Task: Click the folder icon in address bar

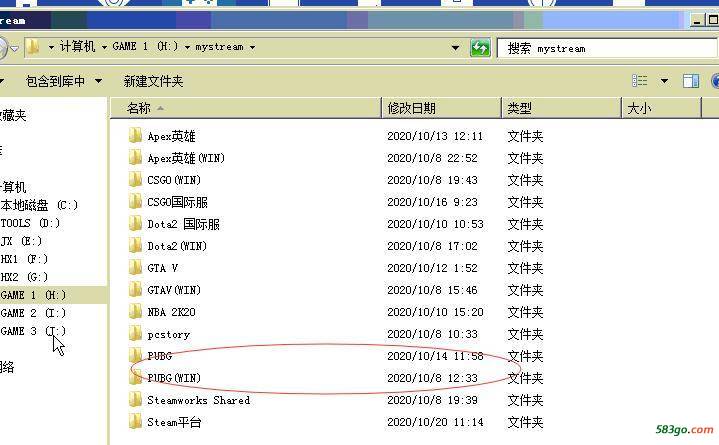Action: (33, 47)
